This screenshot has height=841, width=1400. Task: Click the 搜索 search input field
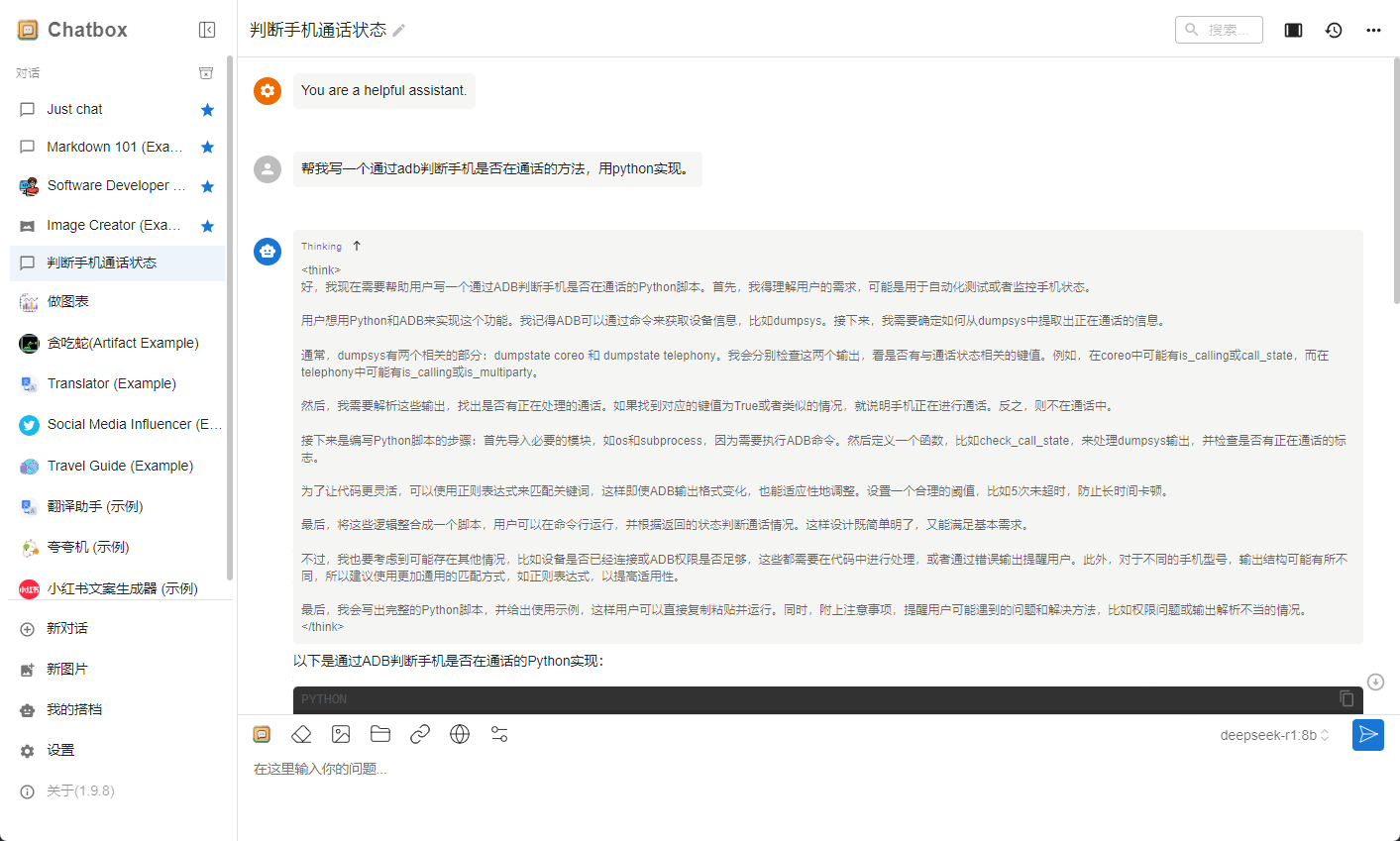point(1219,30)
